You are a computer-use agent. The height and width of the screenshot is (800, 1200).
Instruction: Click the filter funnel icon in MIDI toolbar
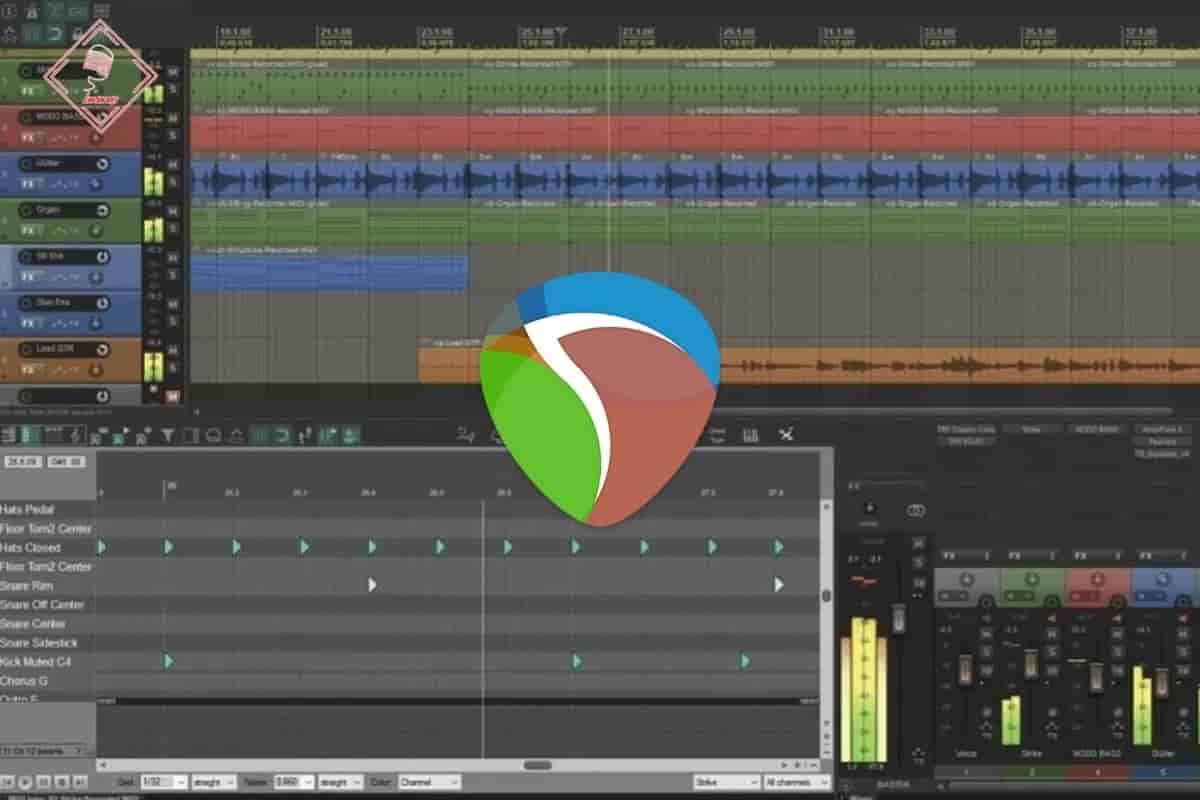coord(167,435)
